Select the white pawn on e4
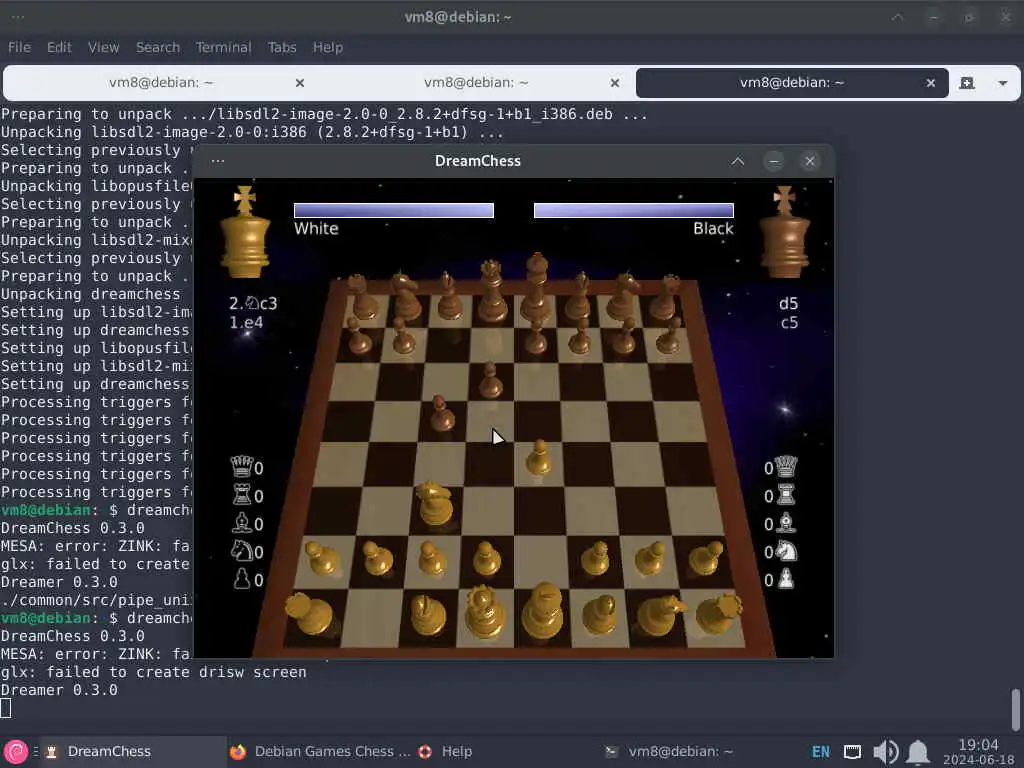This screenshot has height=768, width=1024. [538, 457]
